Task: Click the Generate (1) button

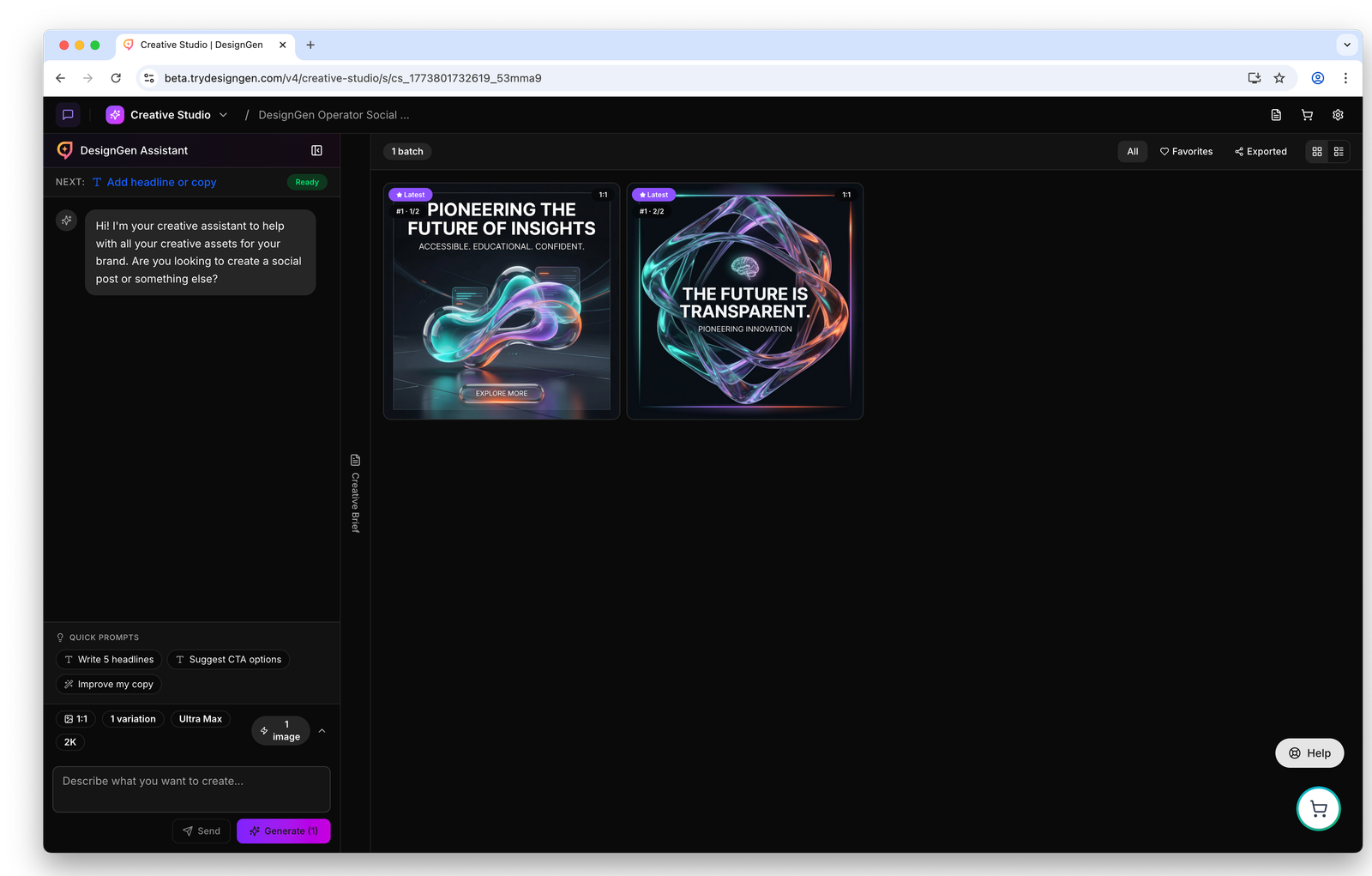Action: (x=283, y=831)
